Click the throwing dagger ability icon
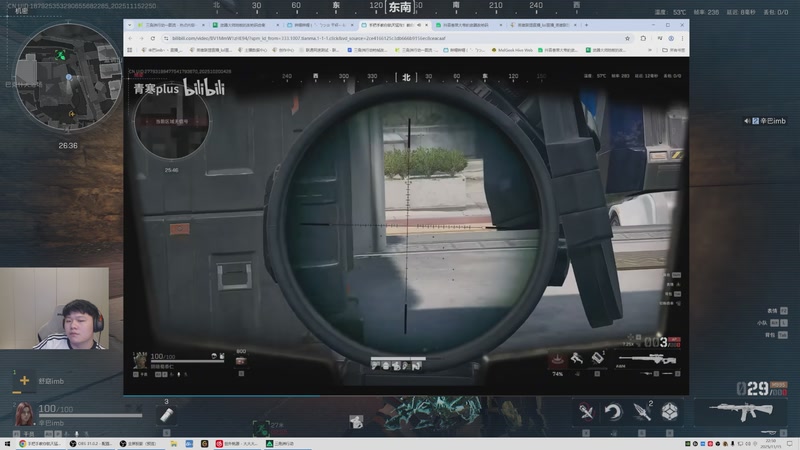Viewport: 800px width, 450px height. point(642,412)
